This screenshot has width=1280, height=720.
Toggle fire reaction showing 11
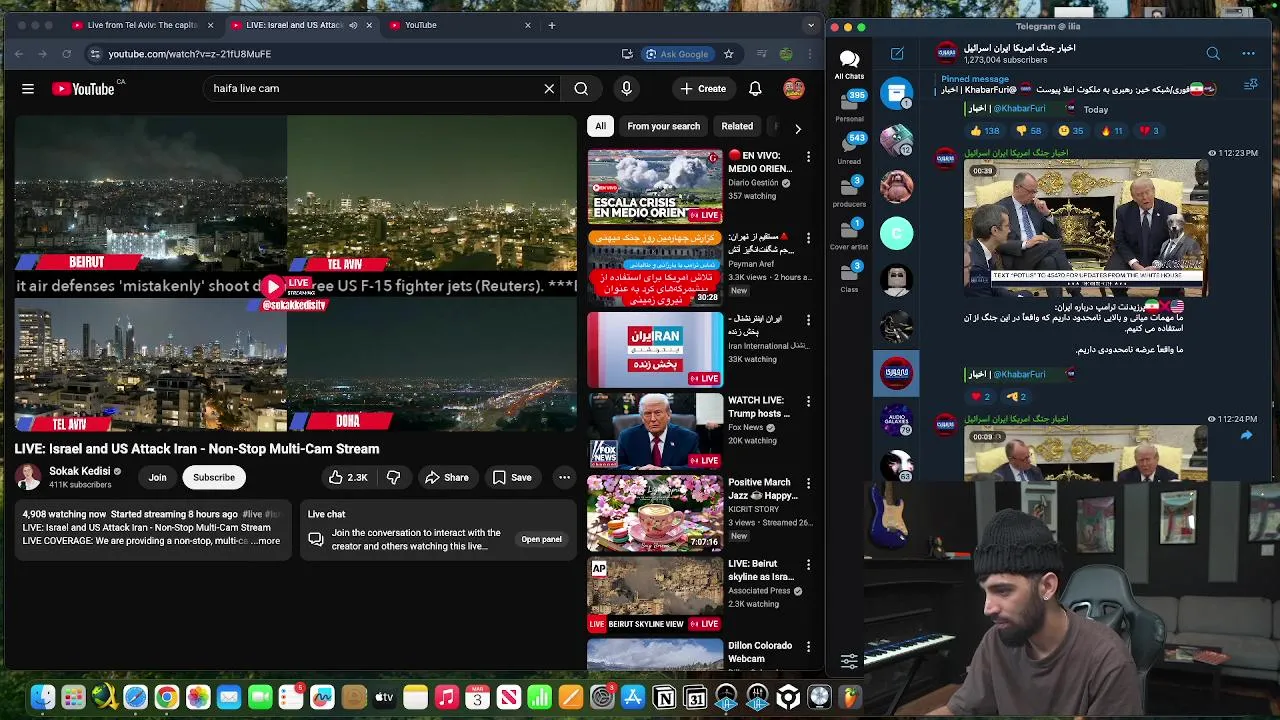click(x=1112, y=130)
